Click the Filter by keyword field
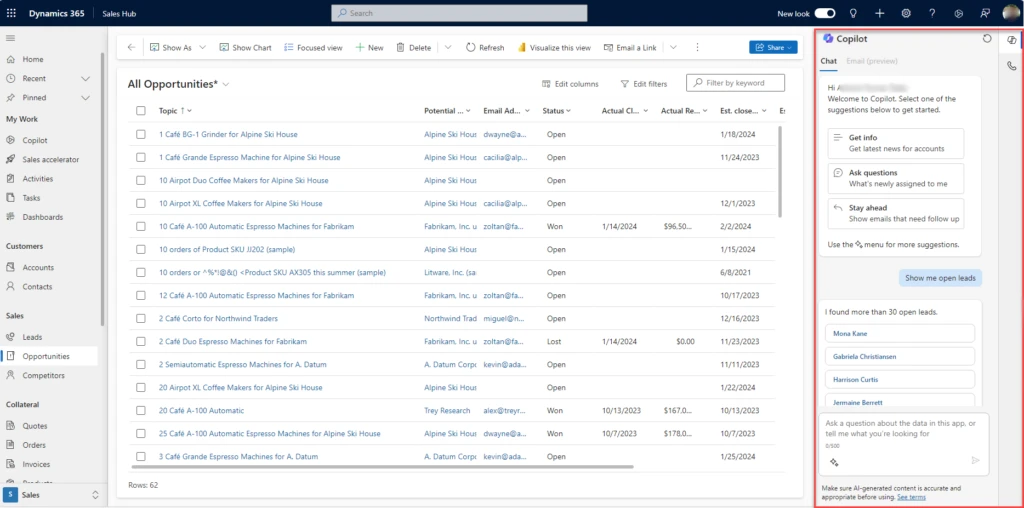 click(x=735, y=83)
